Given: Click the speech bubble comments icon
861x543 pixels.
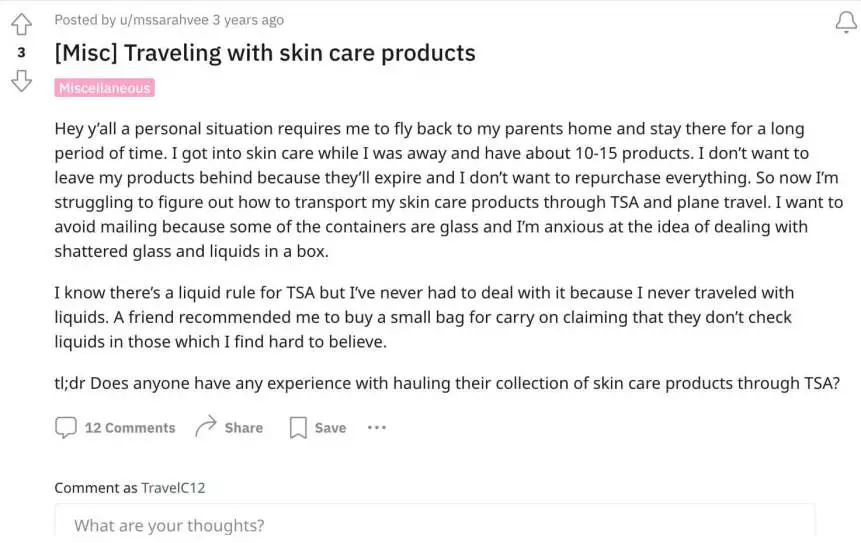Looking at the screenshot, I should pyautogui.click(x=66, y=428).
